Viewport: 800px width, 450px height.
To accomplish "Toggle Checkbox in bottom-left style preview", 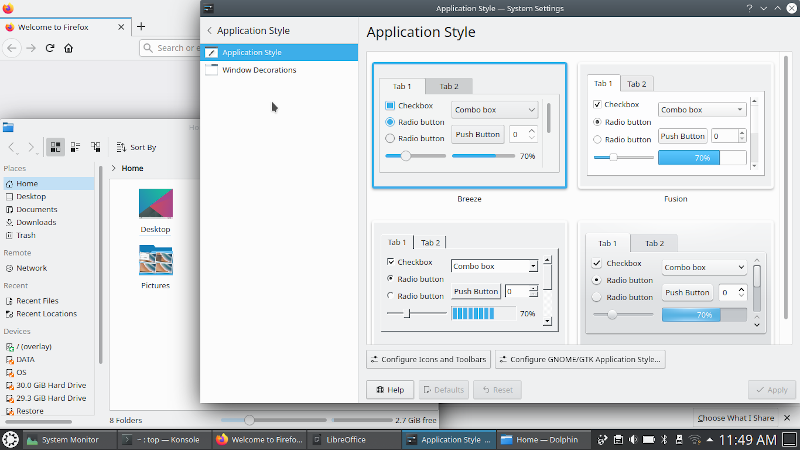I will (x=390, y=262).
